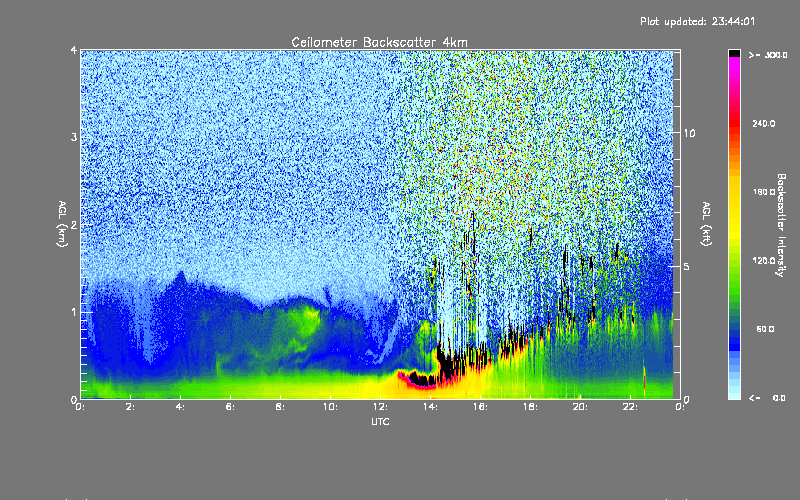
Task: Click the "<= 0.0" colorbar label
Action: click(x=768, y=398)
